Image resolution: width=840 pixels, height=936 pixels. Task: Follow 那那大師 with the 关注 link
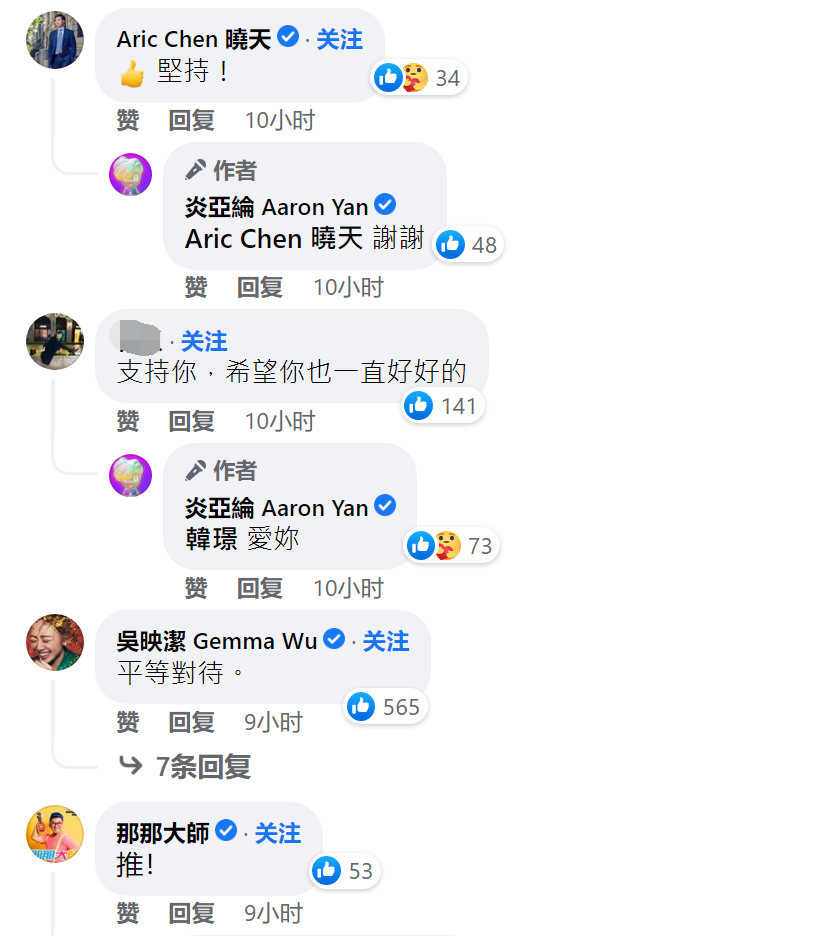(x=278, y=833)
